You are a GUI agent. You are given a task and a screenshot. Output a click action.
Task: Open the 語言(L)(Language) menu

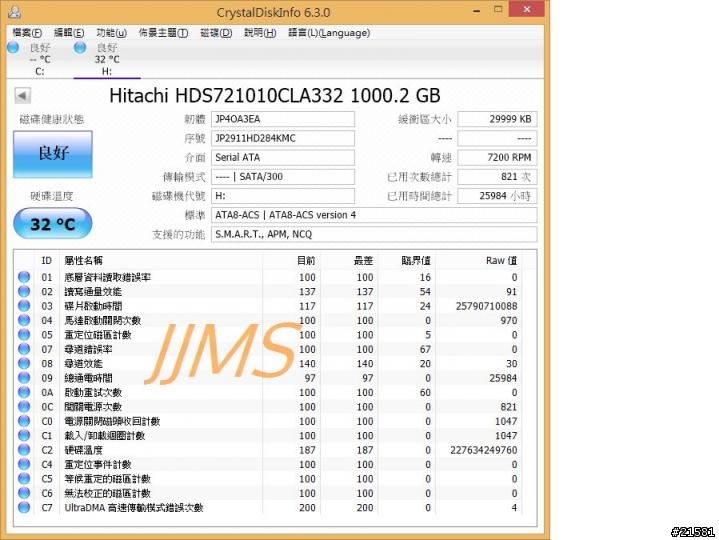click(x=329, y=33)
